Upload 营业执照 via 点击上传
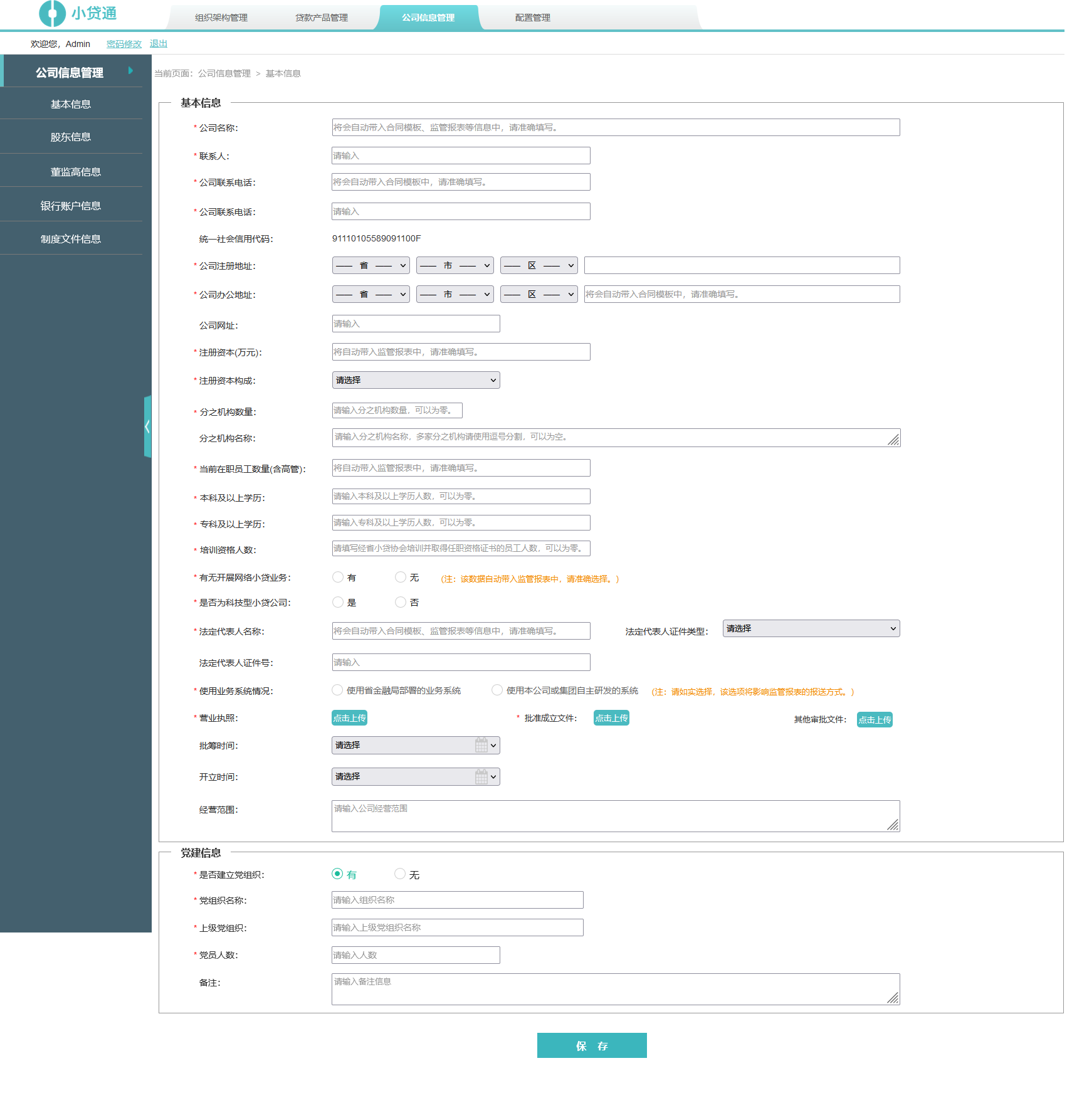The width and height of the screenshot is (1067, 1120). [349, 718]
